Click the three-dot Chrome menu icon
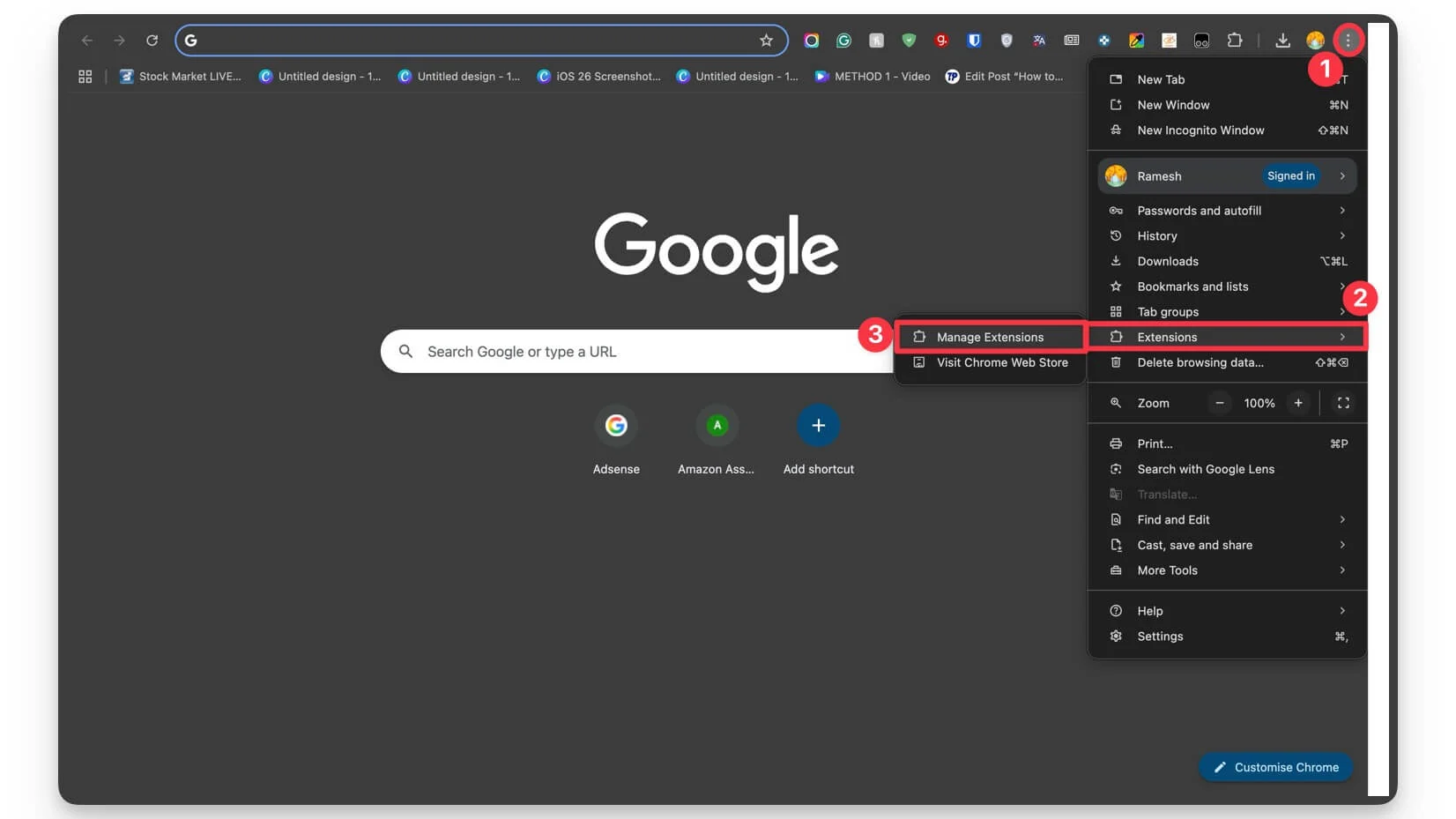Screen dimensions: 1456x819 (1348, 41)
